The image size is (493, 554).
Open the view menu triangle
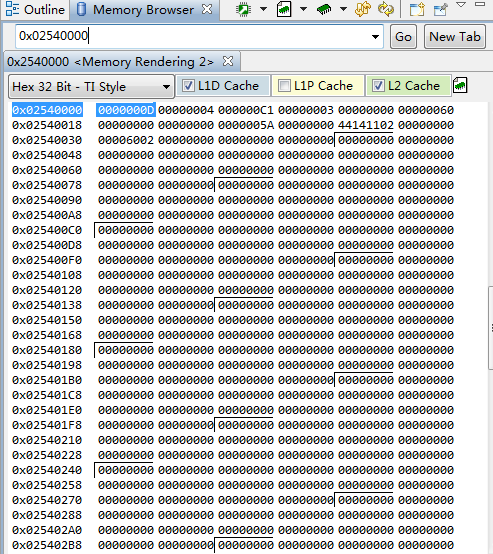coord(461,5)
